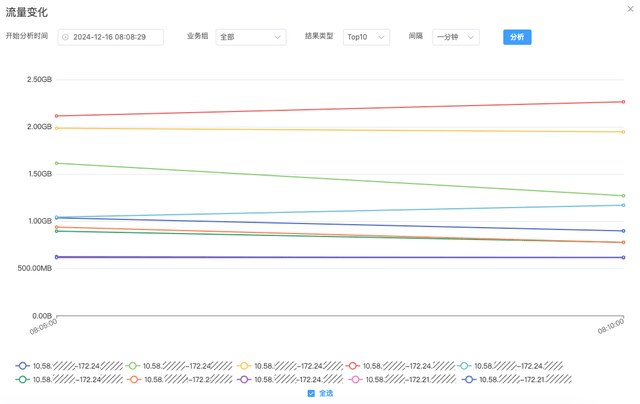Viewport: 640px width, 404px height.
Task: Click the 2.00GB axis label
Action: [40, 127]
